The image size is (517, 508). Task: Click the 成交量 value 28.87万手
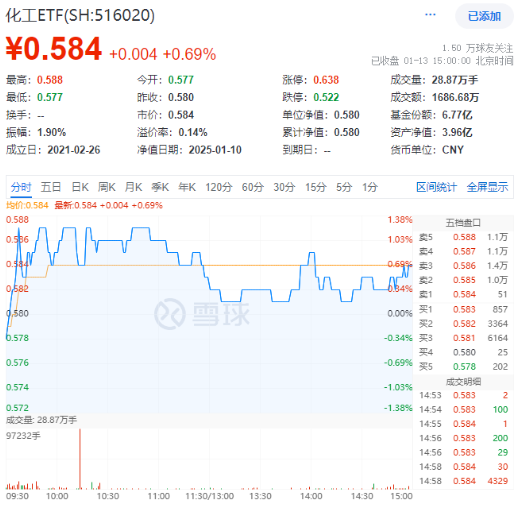pyautogui.click(x=455, y=80)
